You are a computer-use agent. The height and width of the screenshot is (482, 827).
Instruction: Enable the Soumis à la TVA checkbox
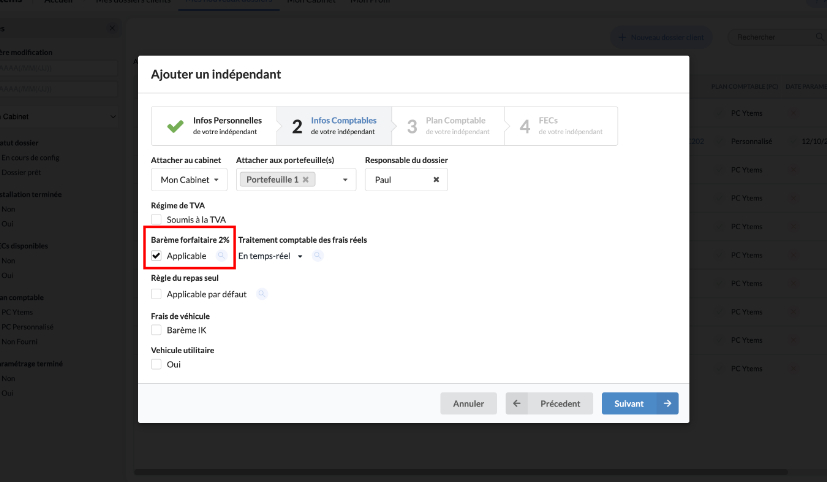point(156,219)
